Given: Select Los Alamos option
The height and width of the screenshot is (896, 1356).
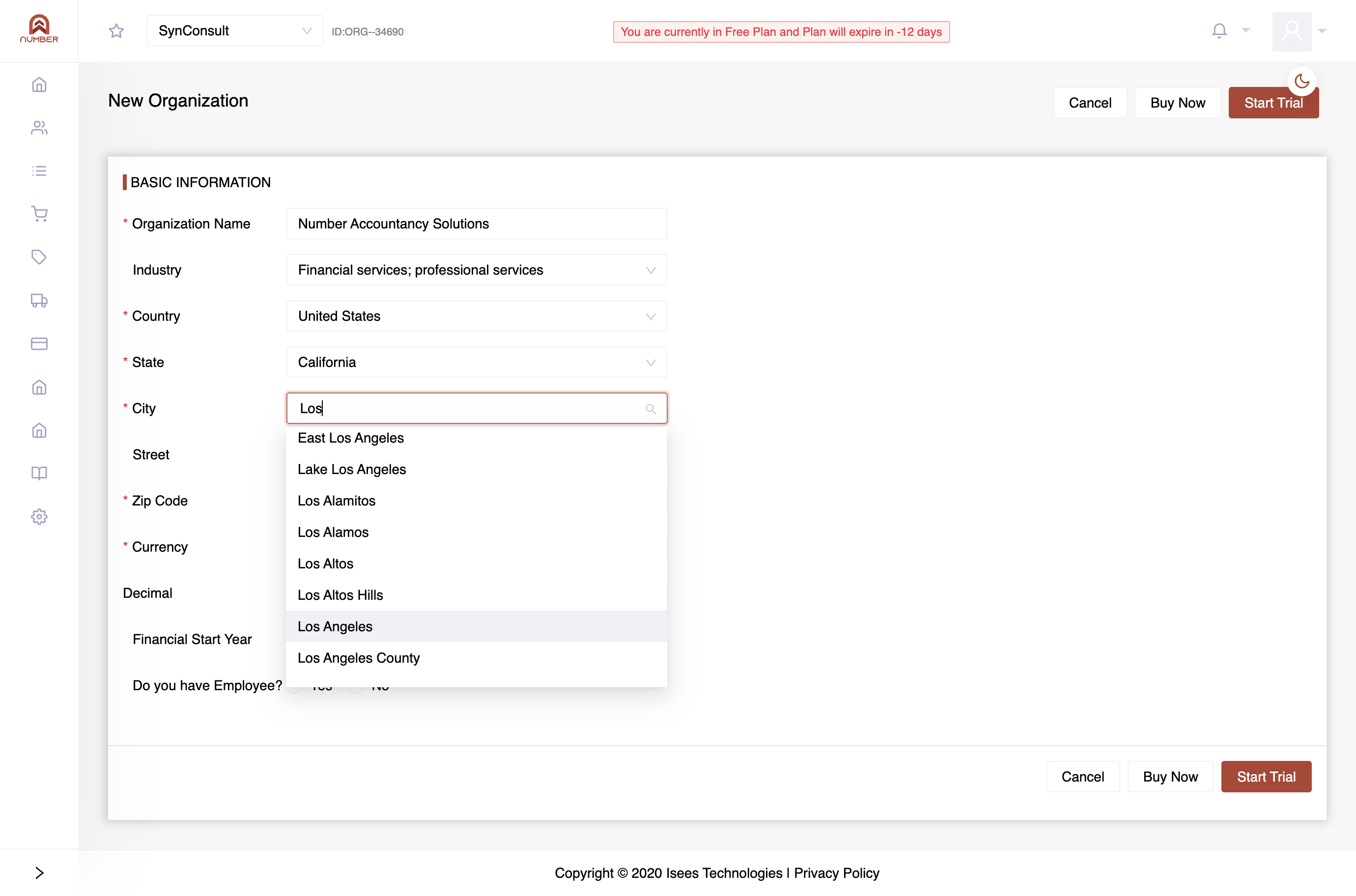Looking at the screenshot, I should tap(477, 532).
